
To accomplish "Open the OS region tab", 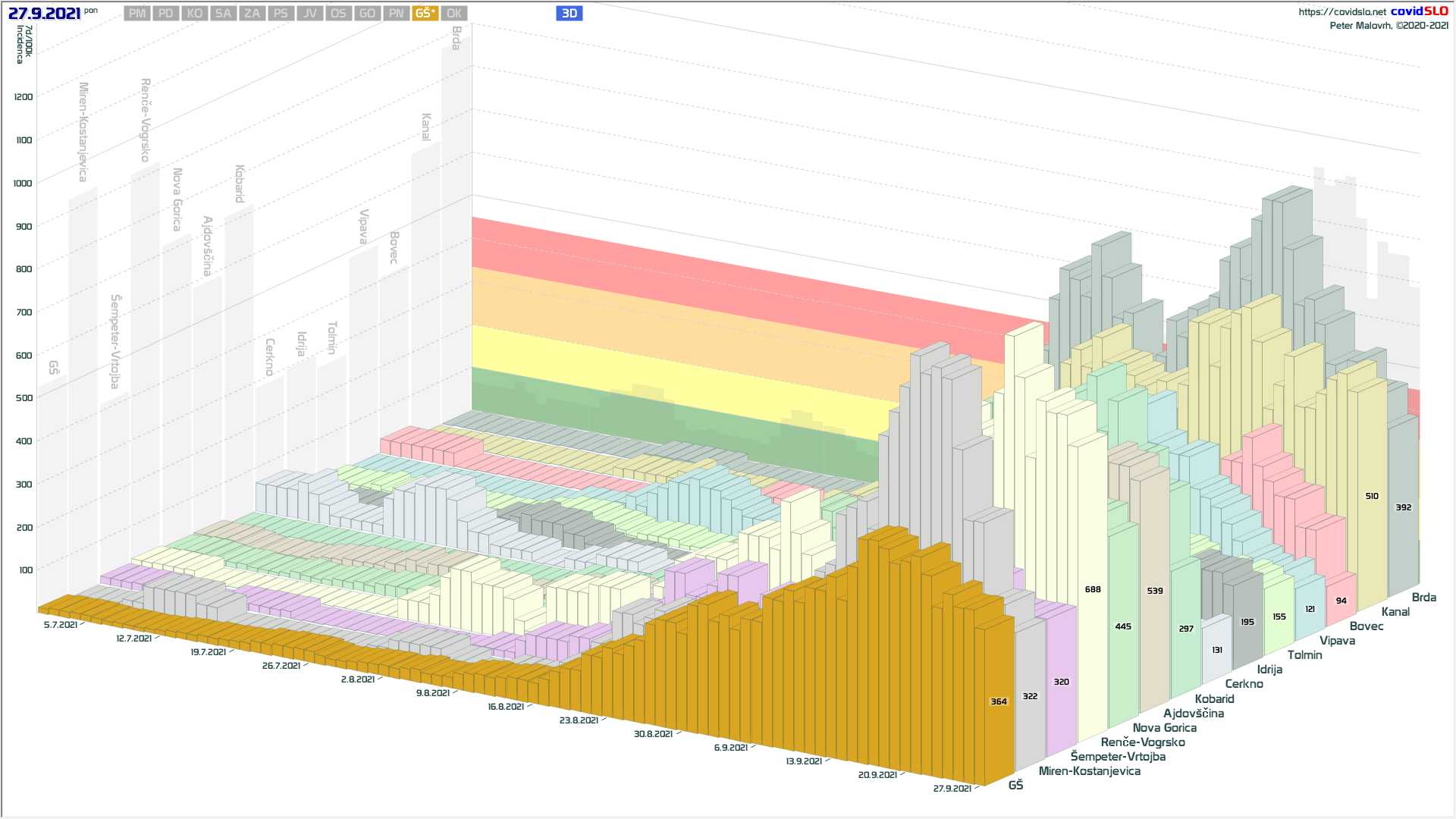I will click(x=338, y=14).
